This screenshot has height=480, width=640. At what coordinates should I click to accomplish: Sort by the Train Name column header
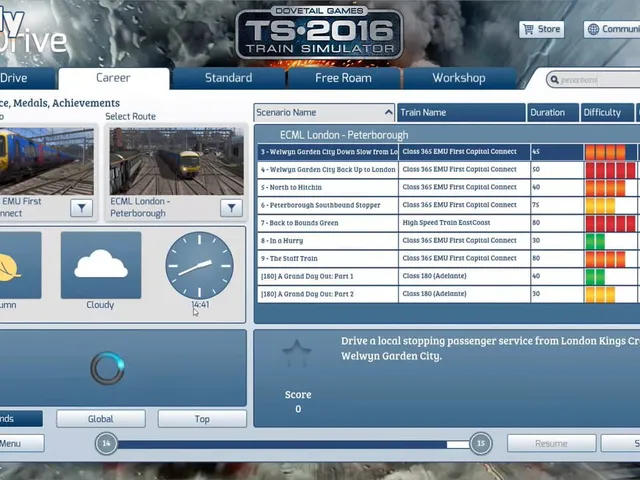coord(461,112)
